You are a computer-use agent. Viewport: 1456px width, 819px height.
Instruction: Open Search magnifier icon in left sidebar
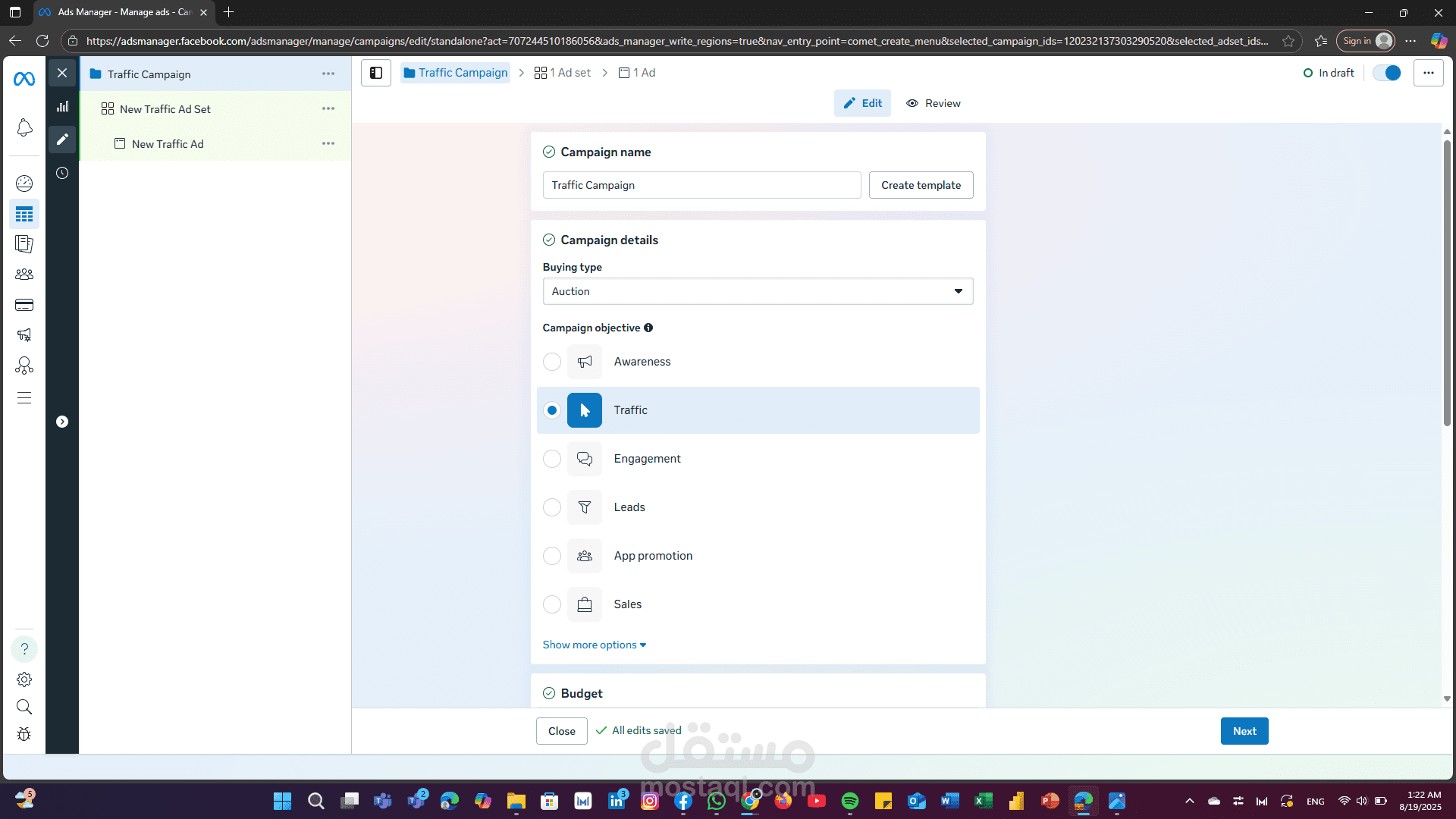coord(24,707)
